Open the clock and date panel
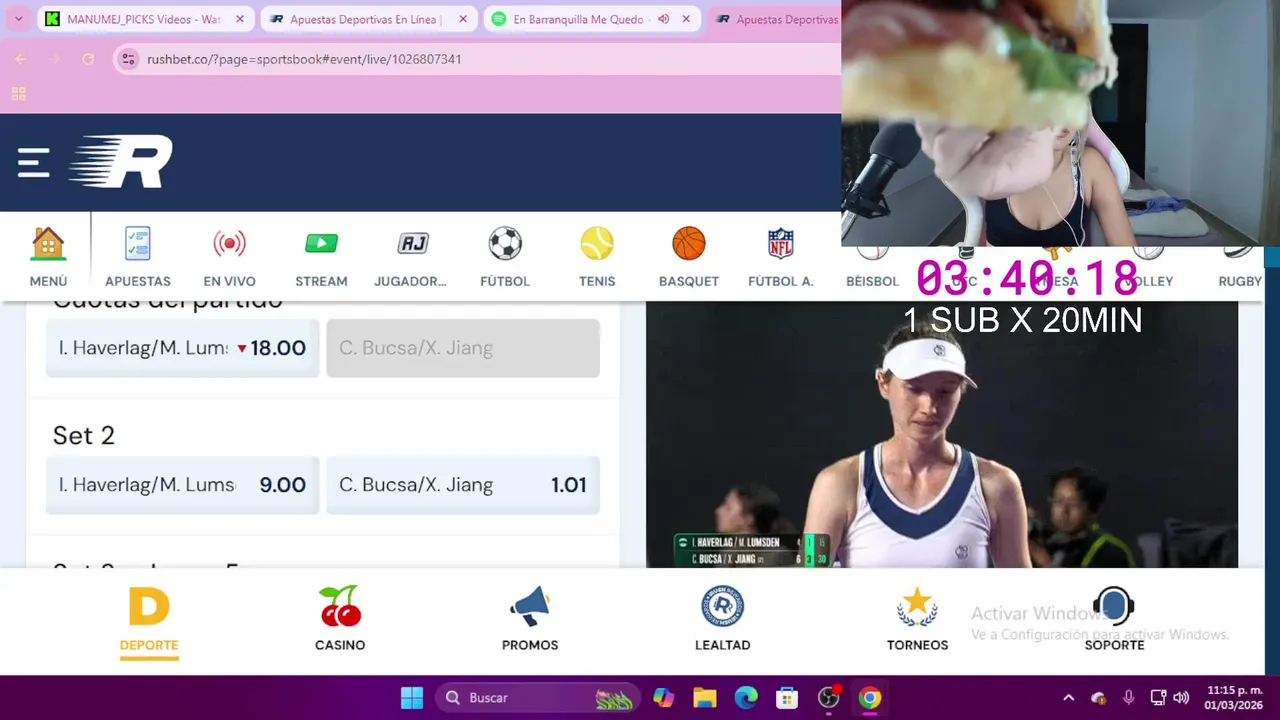Screen dimensions: 1280x720 [x=1234, y=698]
